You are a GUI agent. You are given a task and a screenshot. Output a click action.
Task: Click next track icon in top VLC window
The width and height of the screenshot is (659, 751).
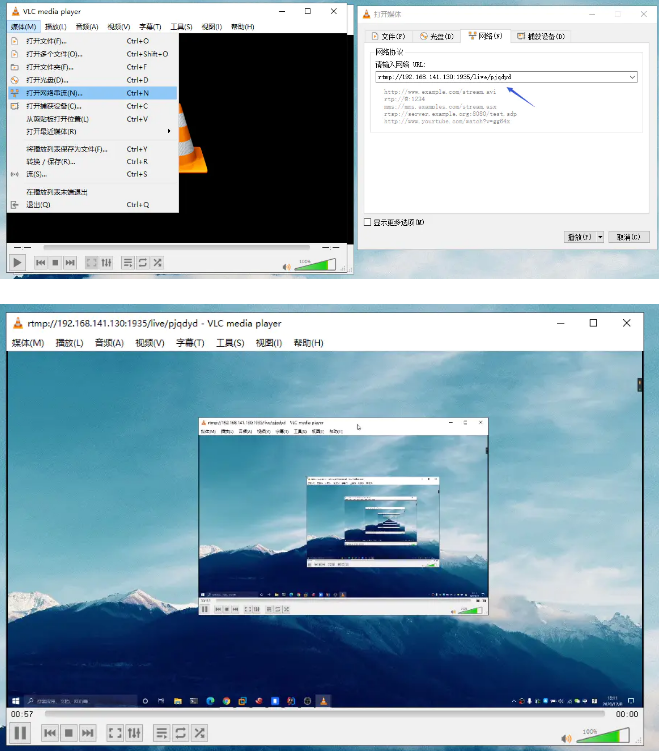pos(70,262)
